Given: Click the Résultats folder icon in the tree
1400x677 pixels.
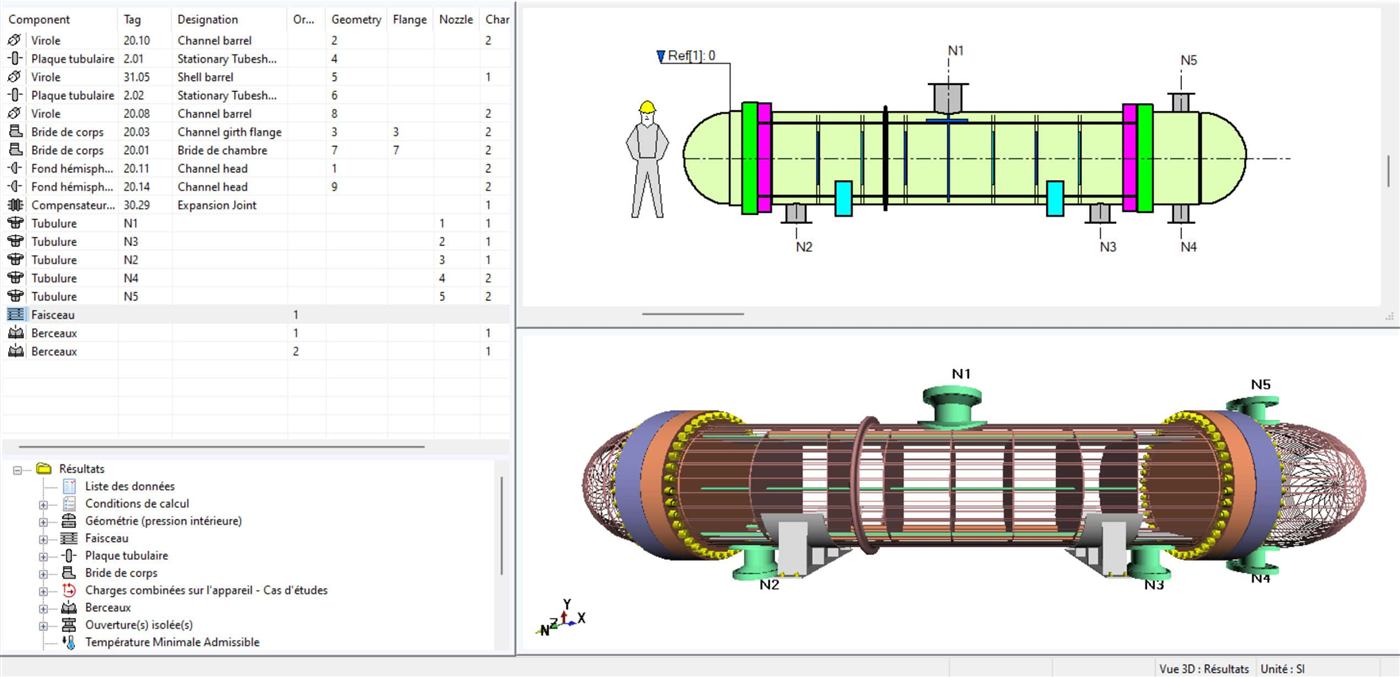Looking at the screenshot, I should [x=43, y=468].
